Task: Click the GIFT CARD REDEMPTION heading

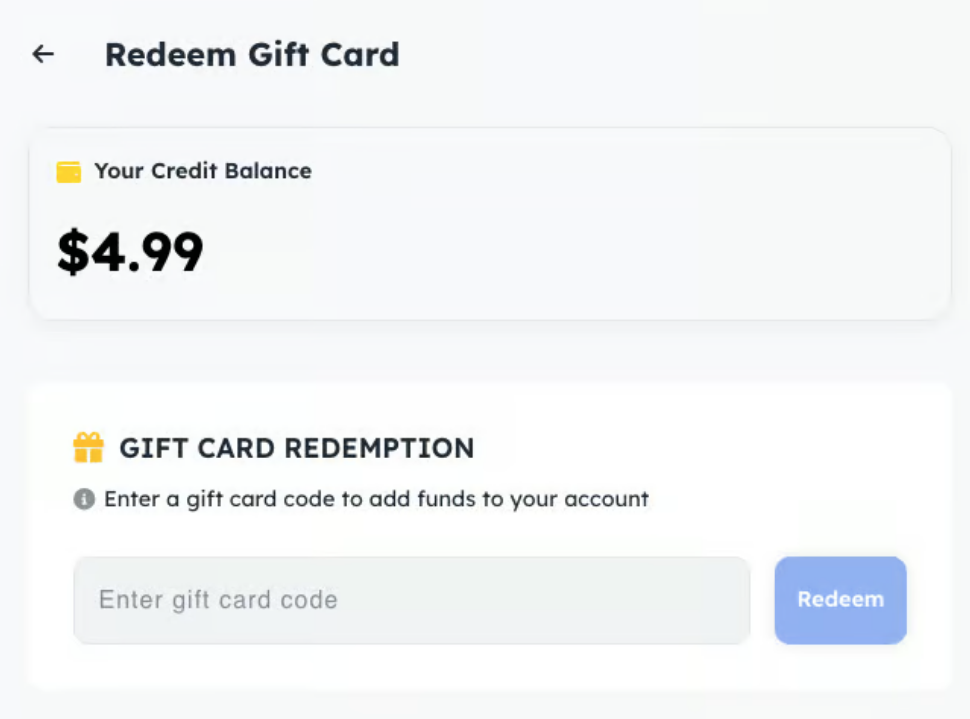Action: click(298, 448)
